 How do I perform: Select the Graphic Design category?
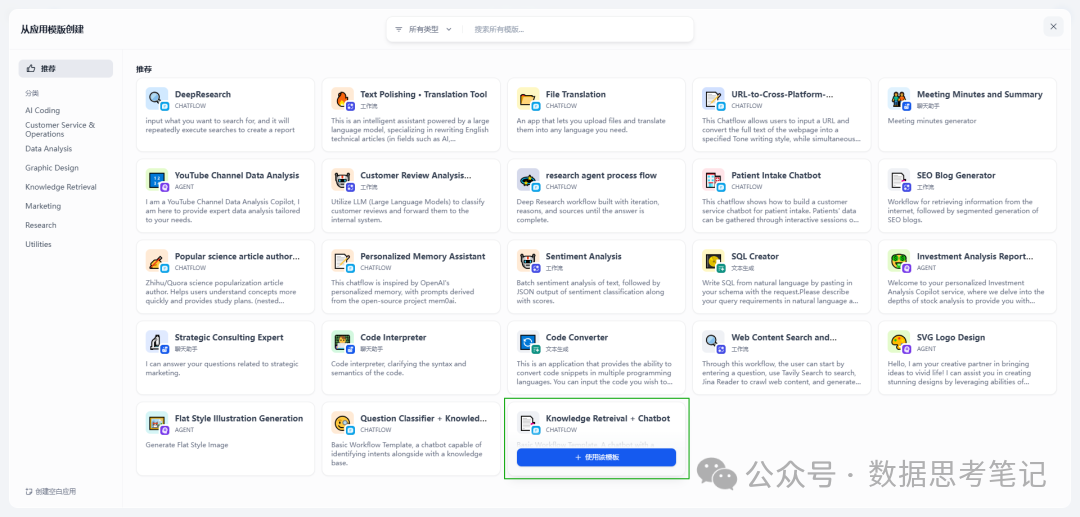click(52, 168)
